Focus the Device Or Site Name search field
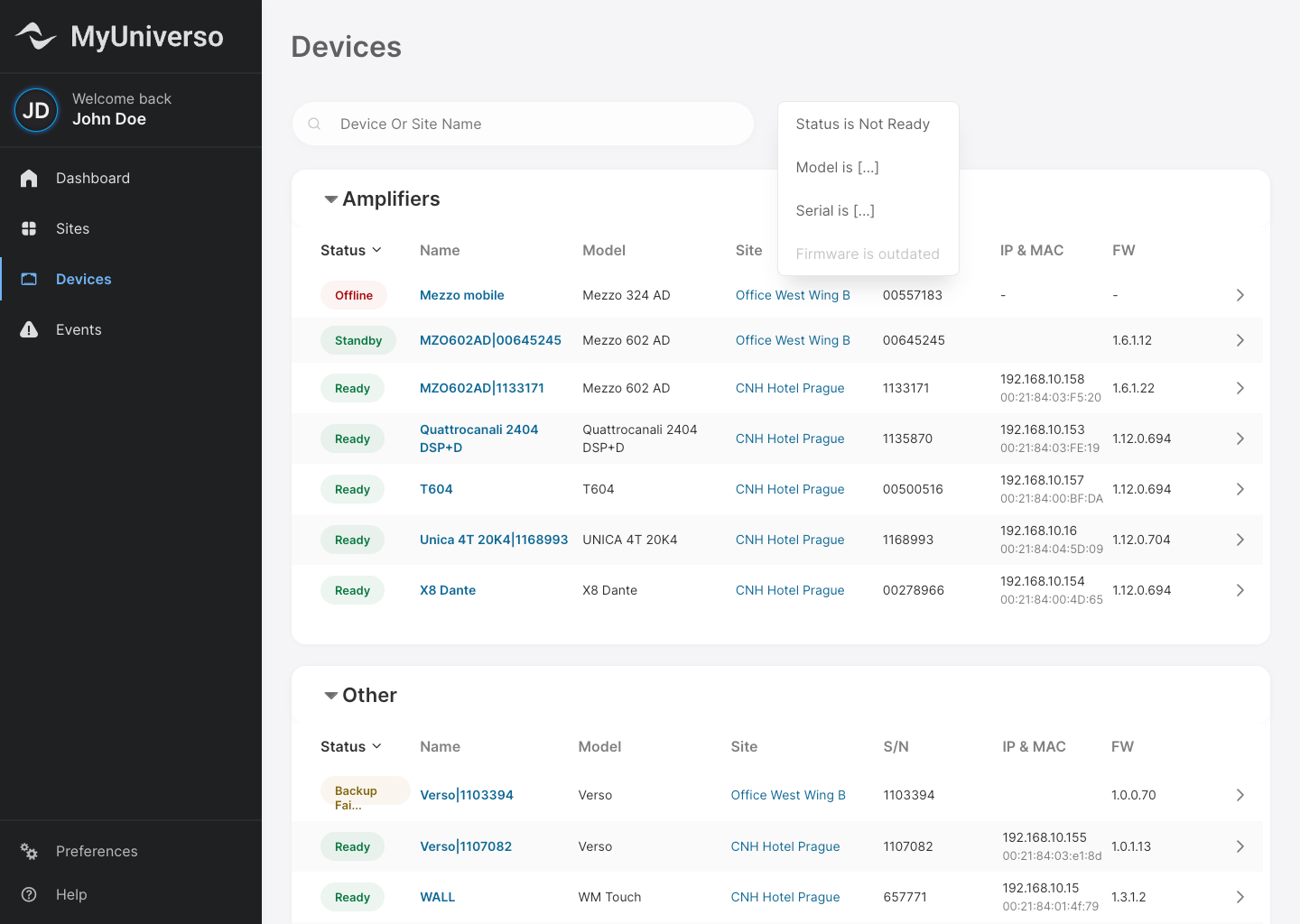 pos(523,124)
